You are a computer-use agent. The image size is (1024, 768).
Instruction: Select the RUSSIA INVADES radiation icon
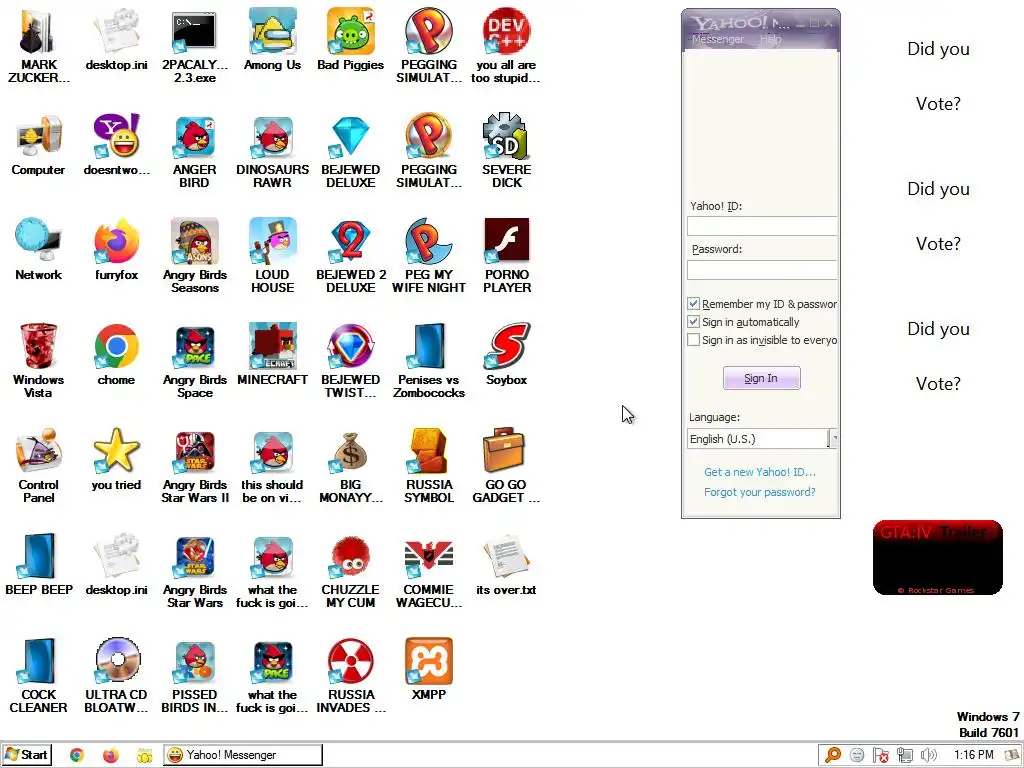351,676
